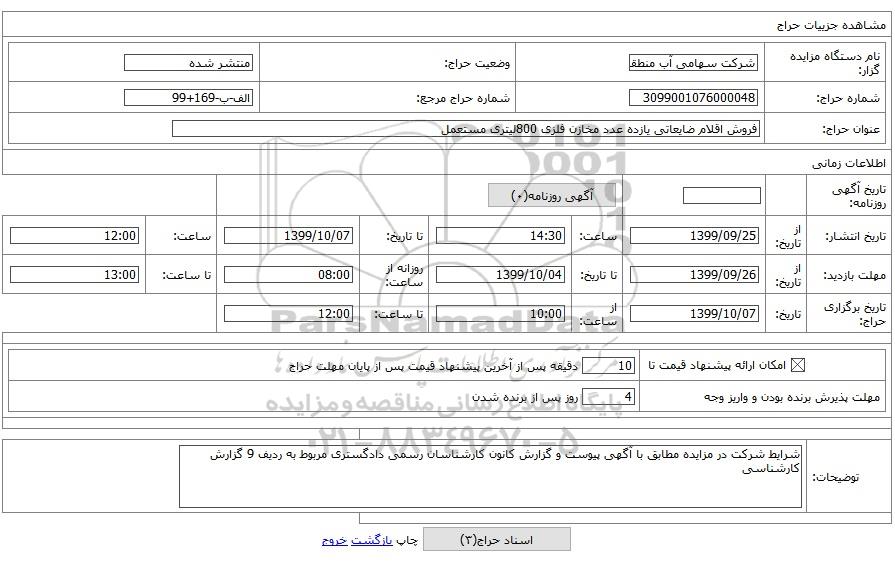Click the 'دقیقه پس از آخرین پیشنهاد قیمت' text
Image resolution: width=895 pixels, height=576 pixels.
tap(433, 366)
